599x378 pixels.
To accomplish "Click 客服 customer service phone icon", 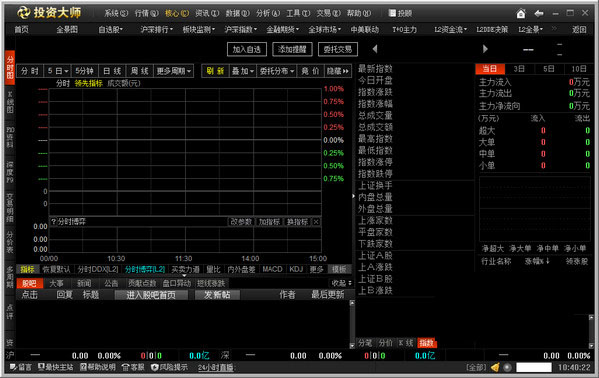I will (133, 367).
